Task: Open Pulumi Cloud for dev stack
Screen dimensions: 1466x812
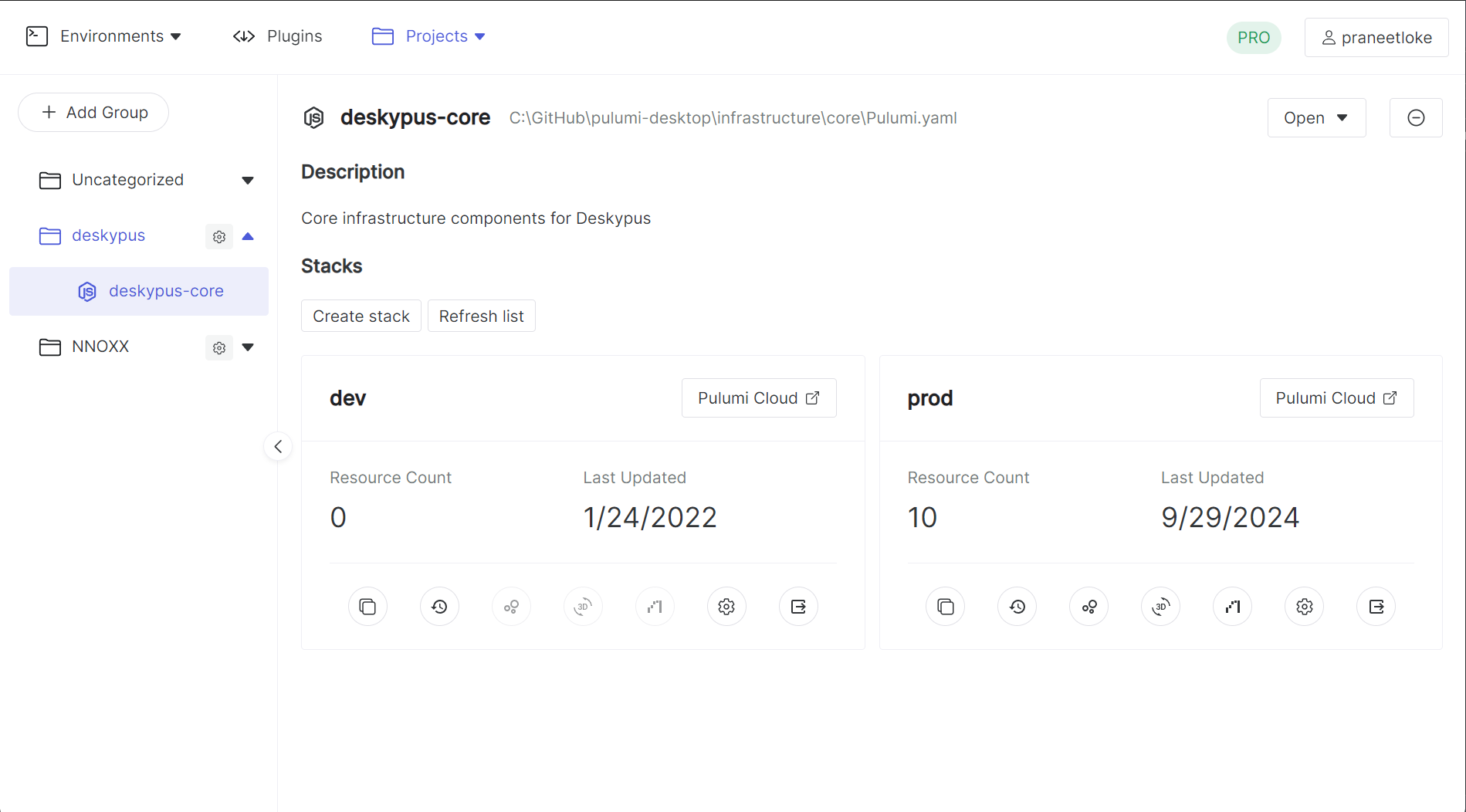Action: [759, 398]
